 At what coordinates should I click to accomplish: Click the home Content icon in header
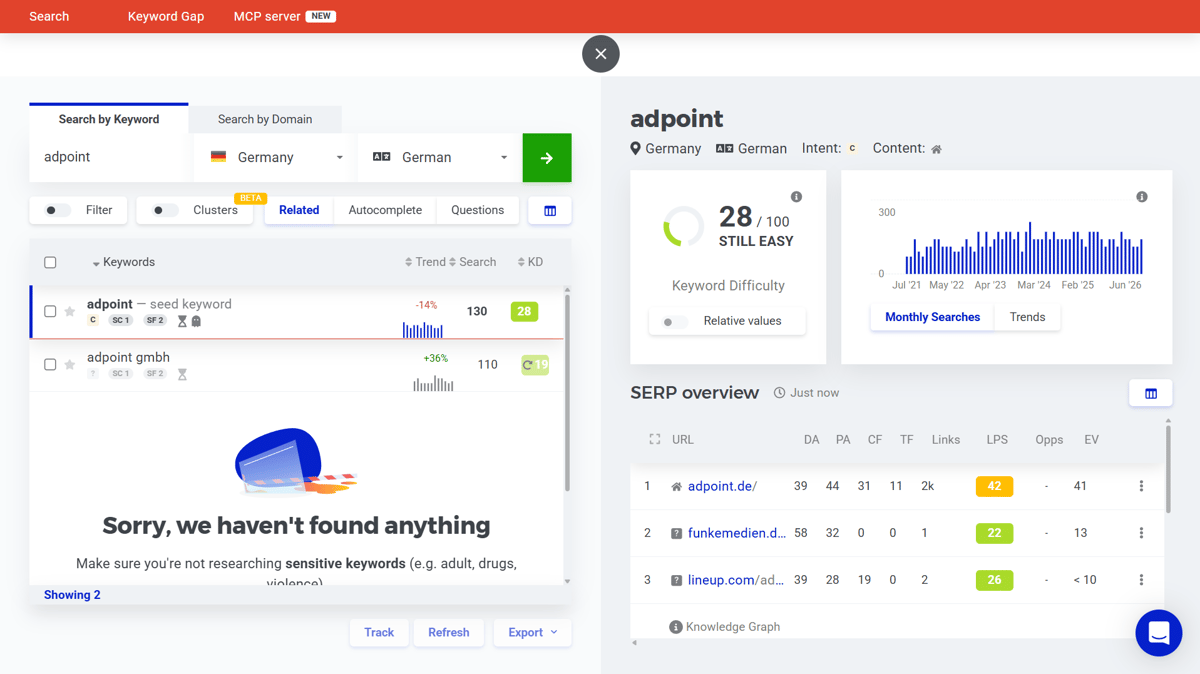coord(937,149)
